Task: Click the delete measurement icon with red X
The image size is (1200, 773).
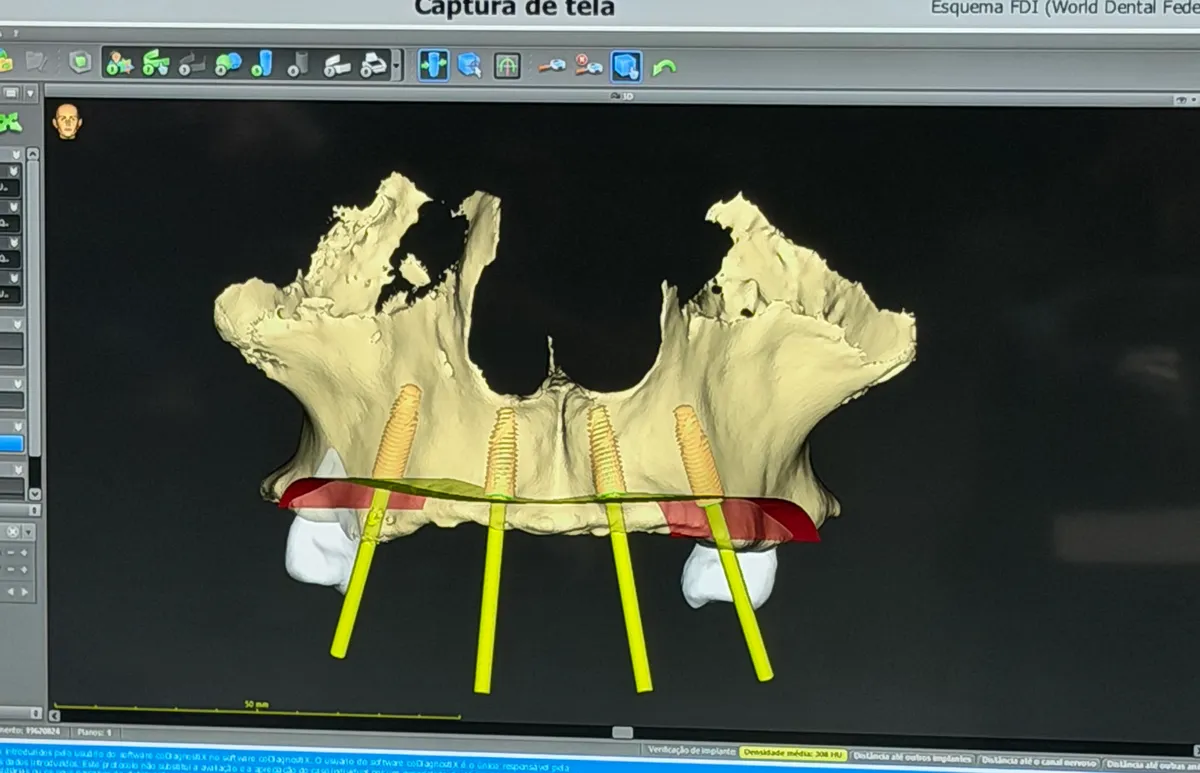Action: [588, 66]
